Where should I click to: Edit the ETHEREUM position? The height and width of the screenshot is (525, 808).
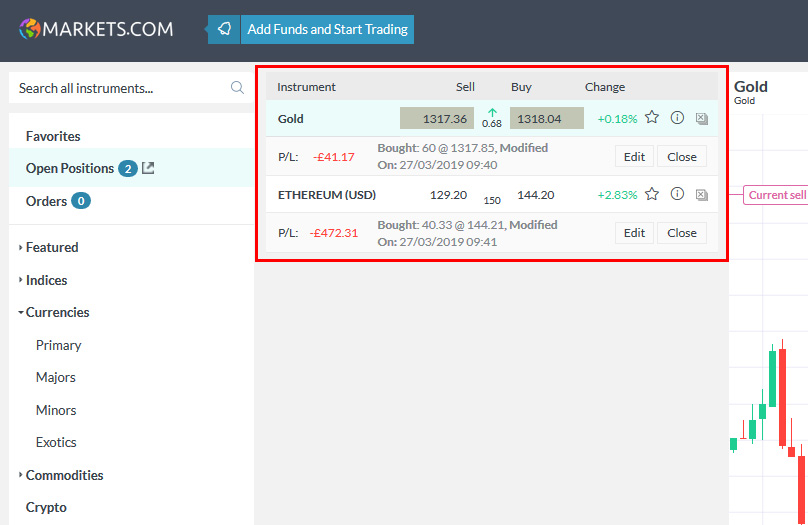634,233
